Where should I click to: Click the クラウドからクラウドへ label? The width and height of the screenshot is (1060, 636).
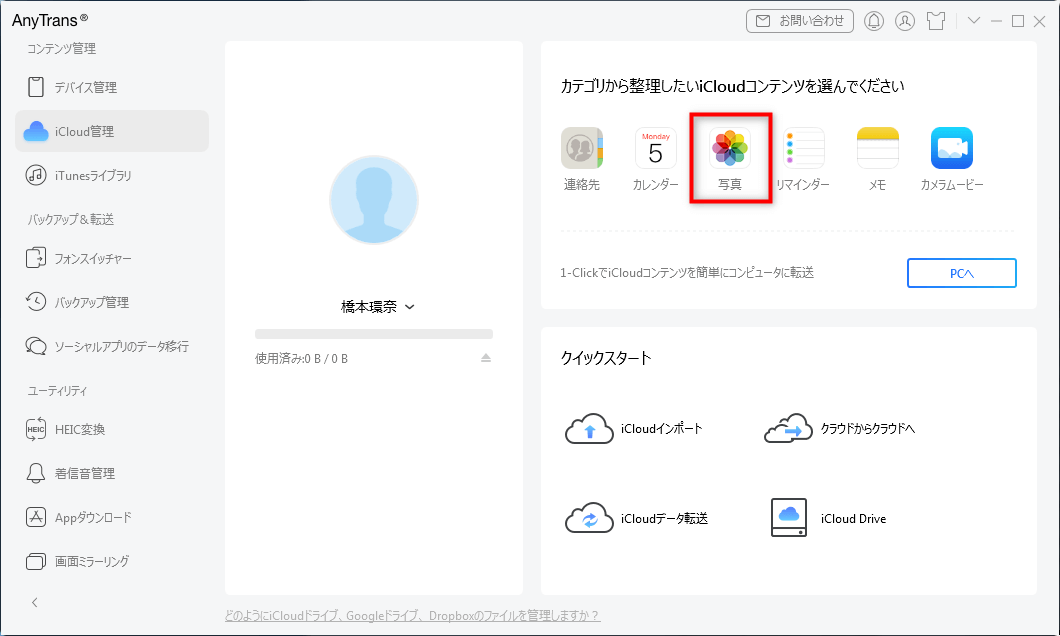(867, 429)
